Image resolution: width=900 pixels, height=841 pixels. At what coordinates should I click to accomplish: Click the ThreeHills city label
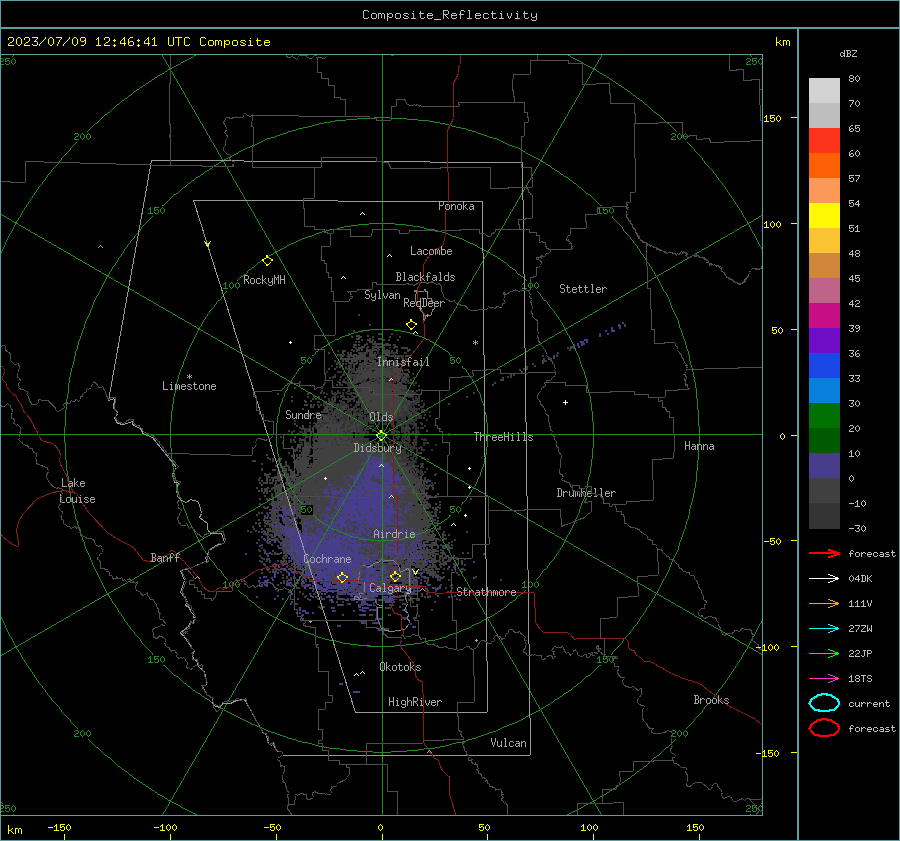(x=503, y=437)
